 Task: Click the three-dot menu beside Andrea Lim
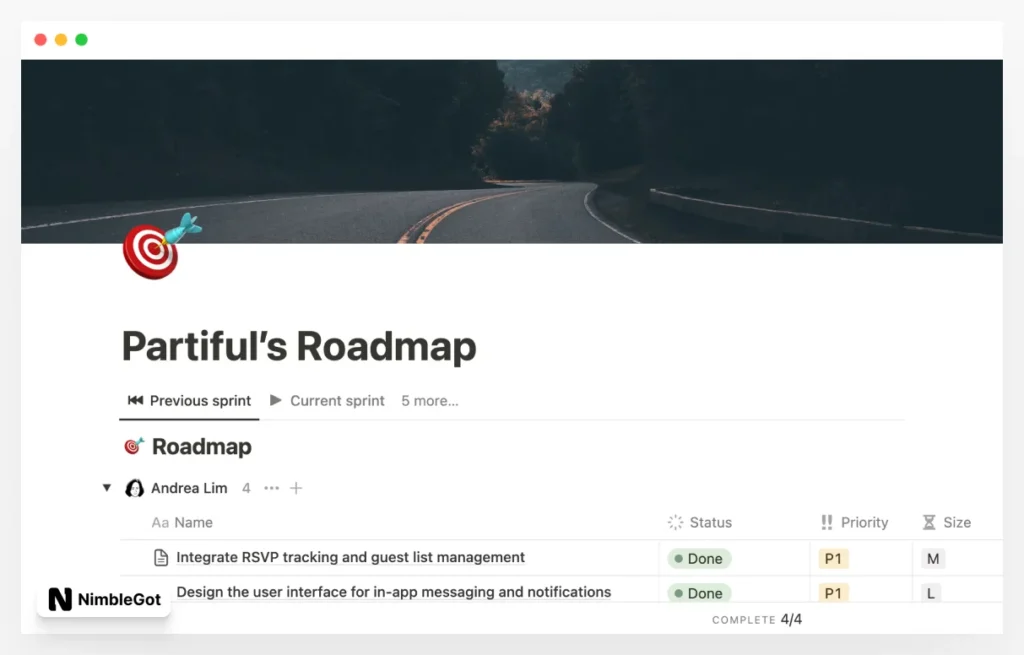point(271,488)
